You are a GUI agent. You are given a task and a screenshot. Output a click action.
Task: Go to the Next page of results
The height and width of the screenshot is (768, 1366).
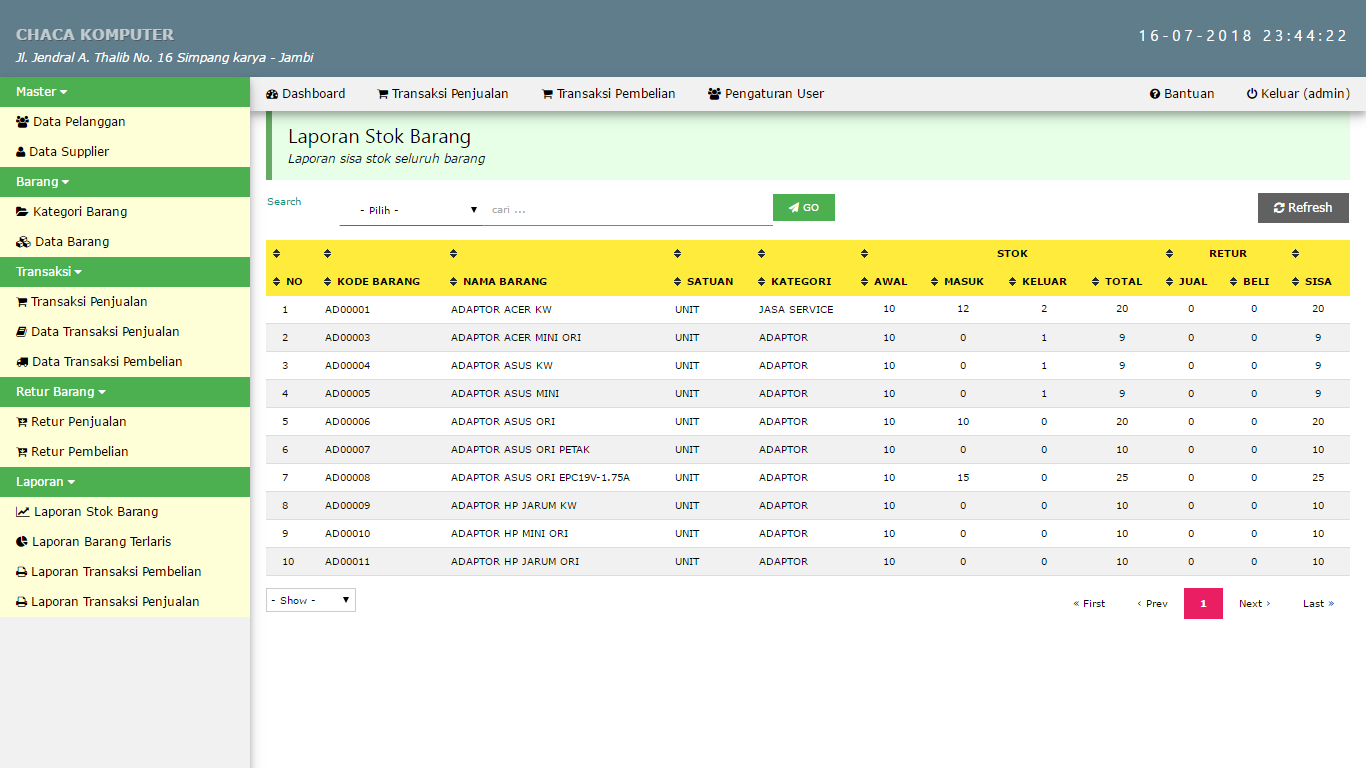tap(1254, 604)
